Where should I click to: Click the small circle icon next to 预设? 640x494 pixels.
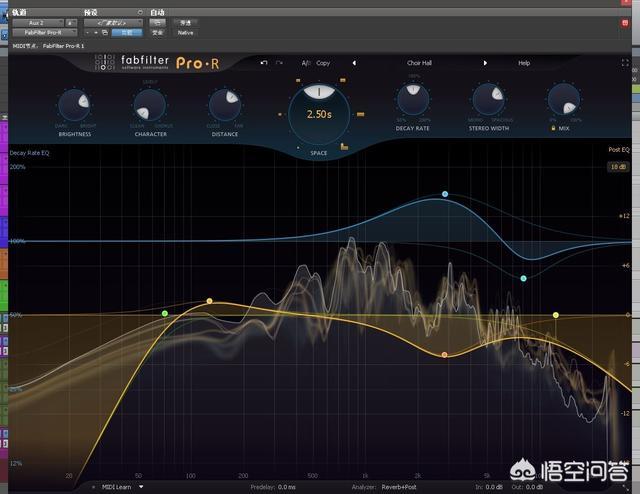[x=140, y=12]
